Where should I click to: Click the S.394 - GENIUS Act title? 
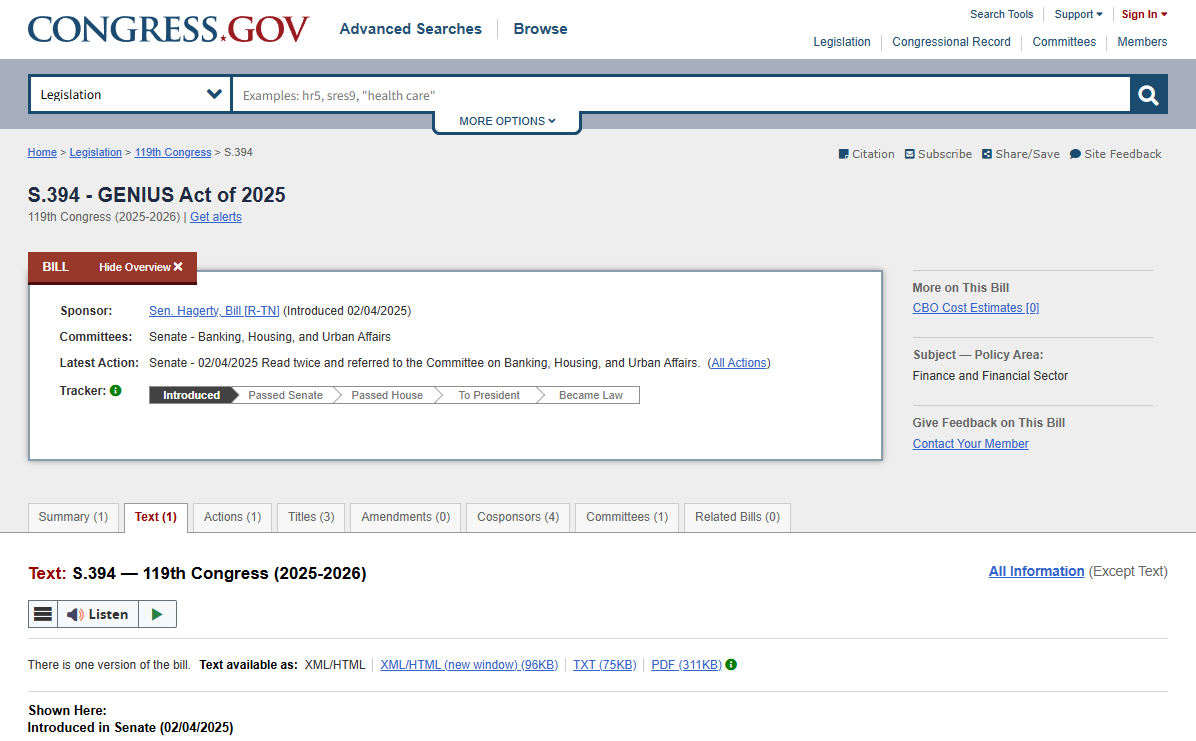click(x=156, y=195)
